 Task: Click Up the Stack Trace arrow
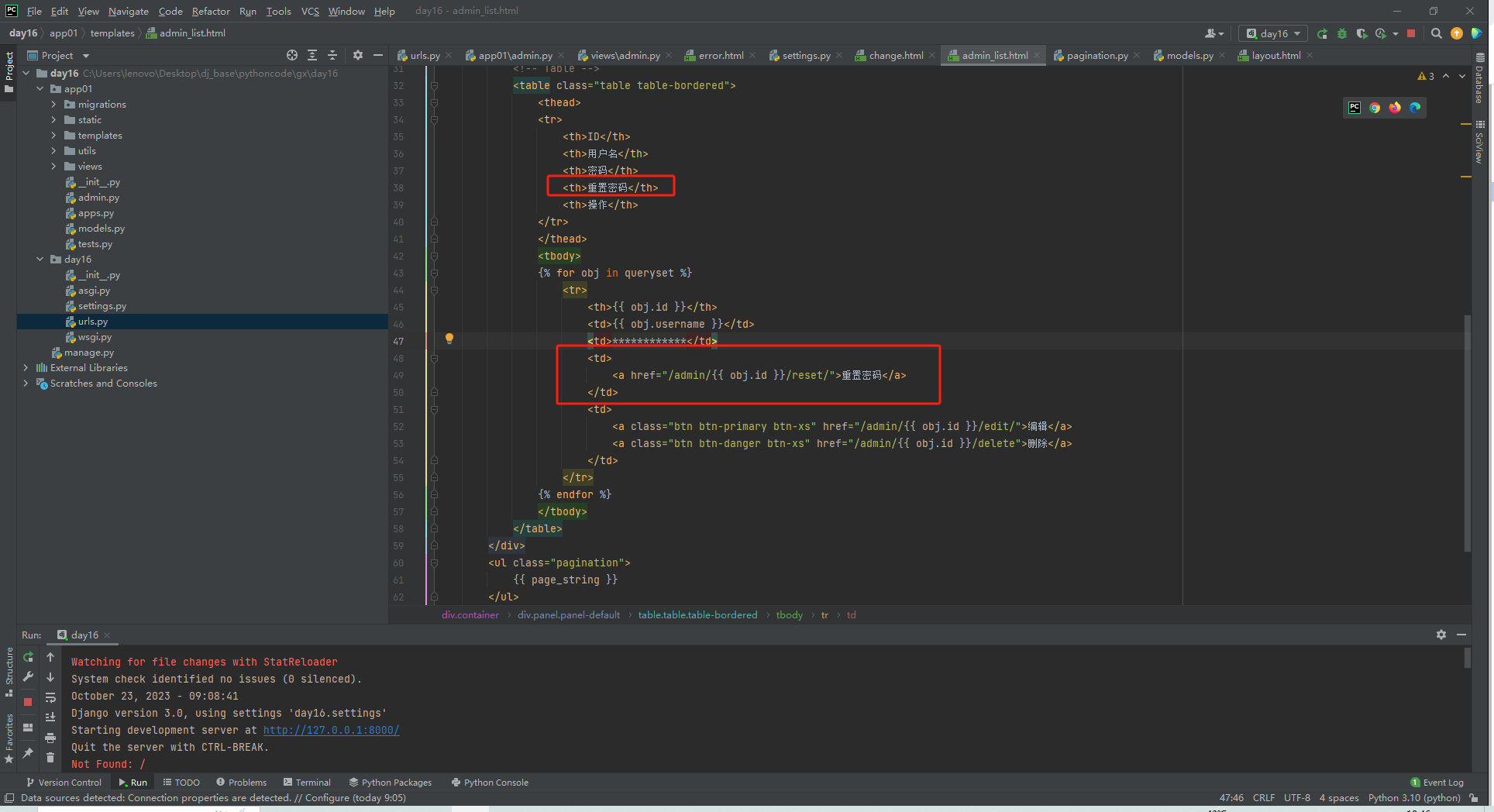coord(50,657)
